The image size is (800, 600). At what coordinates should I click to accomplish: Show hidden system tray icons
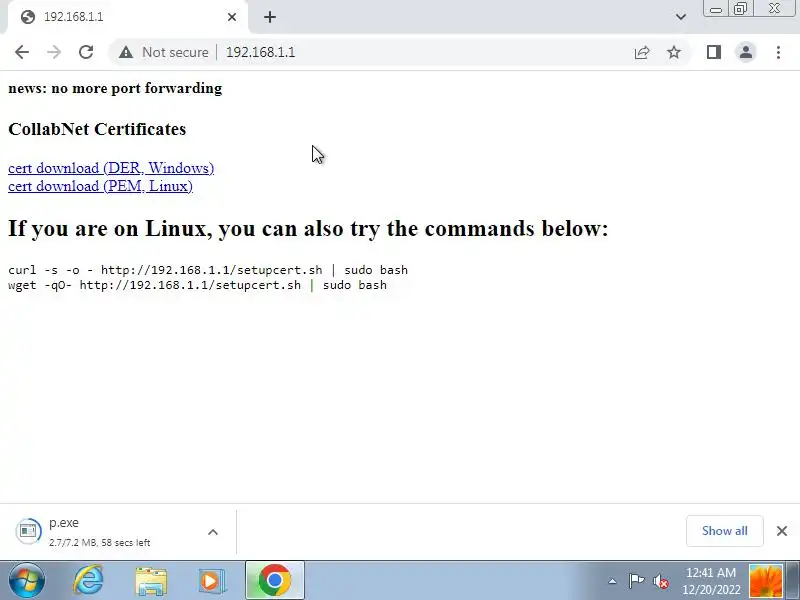tap(612, 581)
